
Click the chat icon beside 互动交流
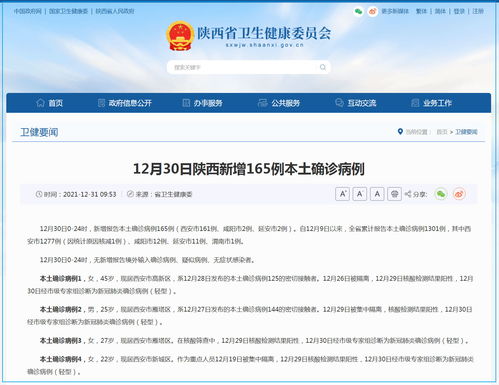click(x=339, y=103)
